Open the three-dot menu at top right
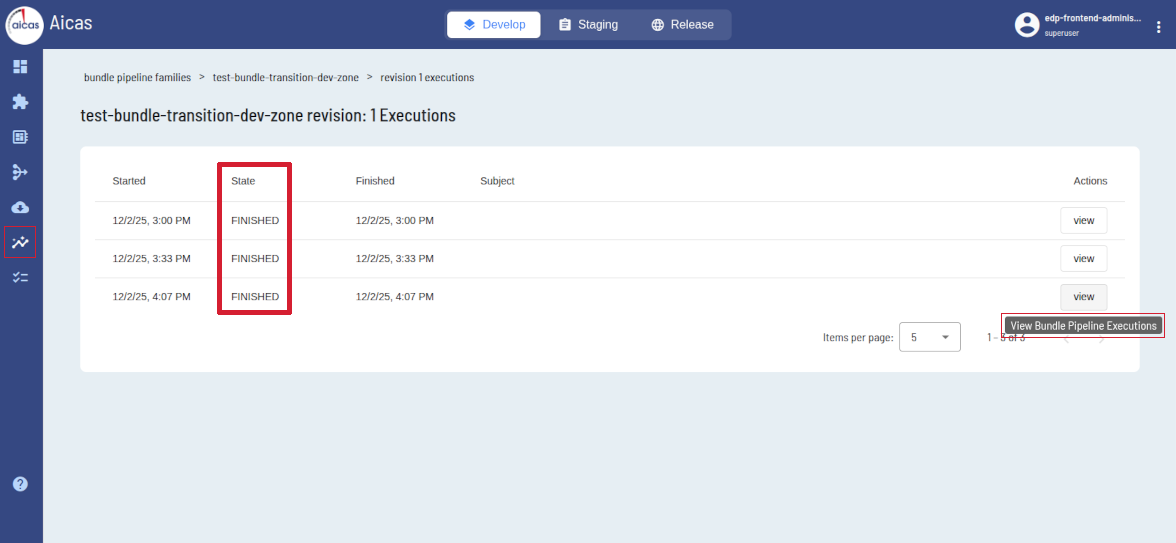This screenshot has height=543, width=1176. (x=1158, y=27)
